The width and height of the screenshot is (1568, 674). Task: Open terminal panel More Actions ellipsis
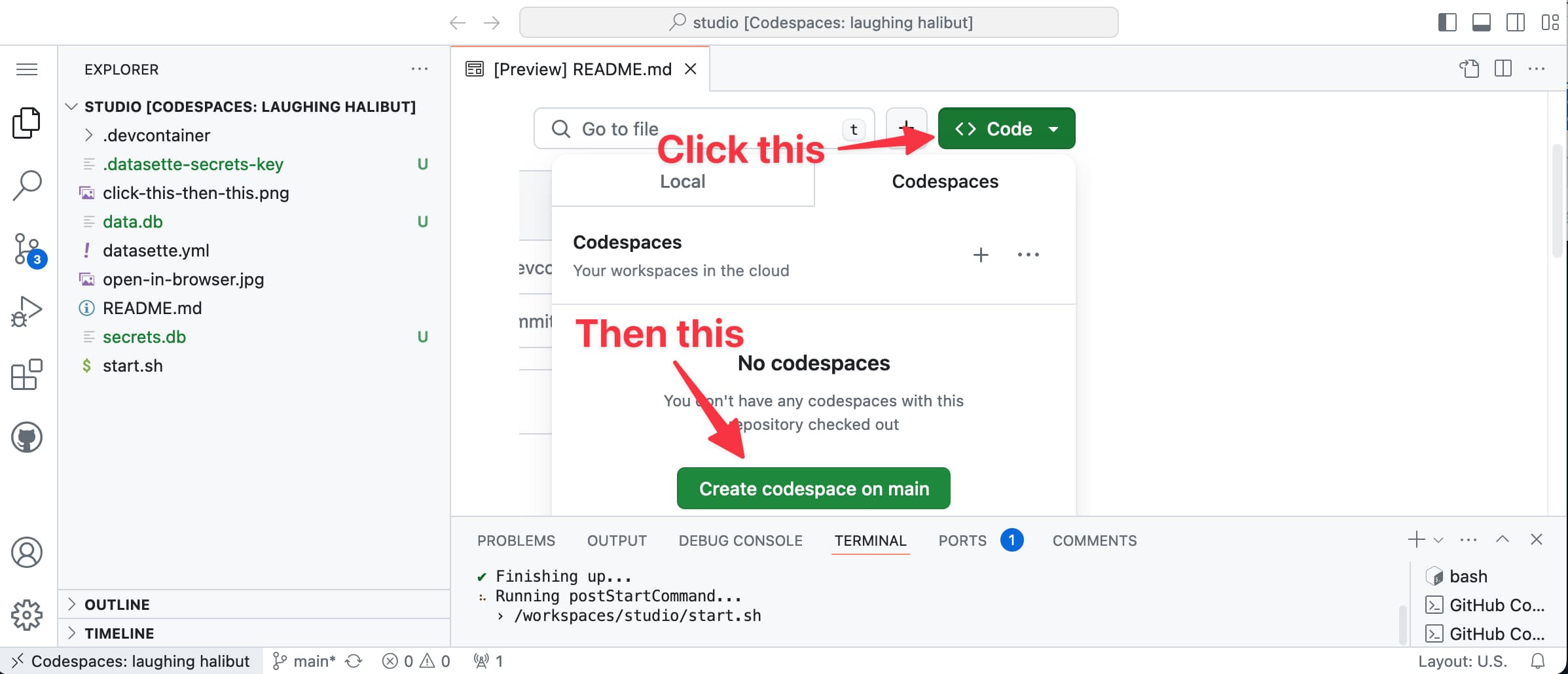pyautogui.click(x=1468, y=541)
